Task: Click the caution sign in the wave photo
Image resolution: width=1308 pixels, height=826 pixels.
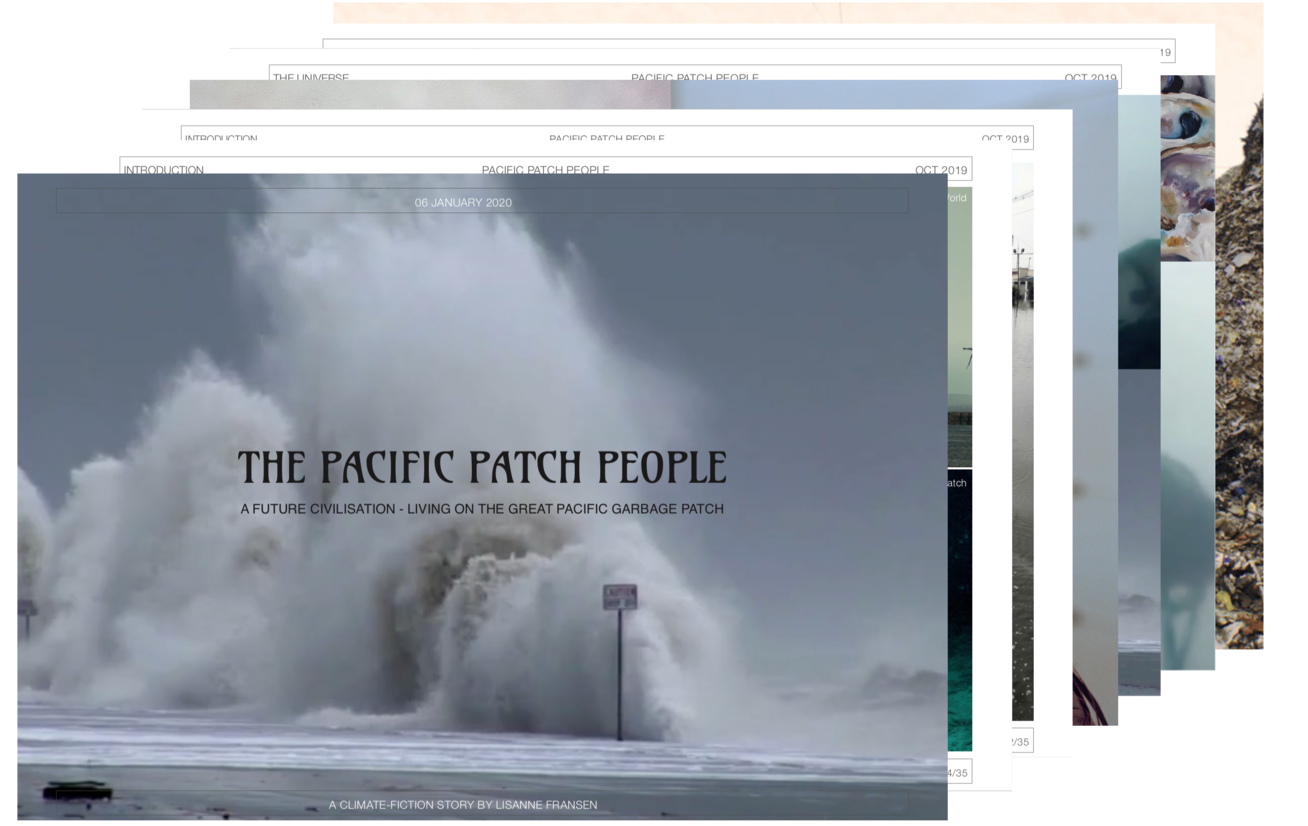Action: [619, 597]
